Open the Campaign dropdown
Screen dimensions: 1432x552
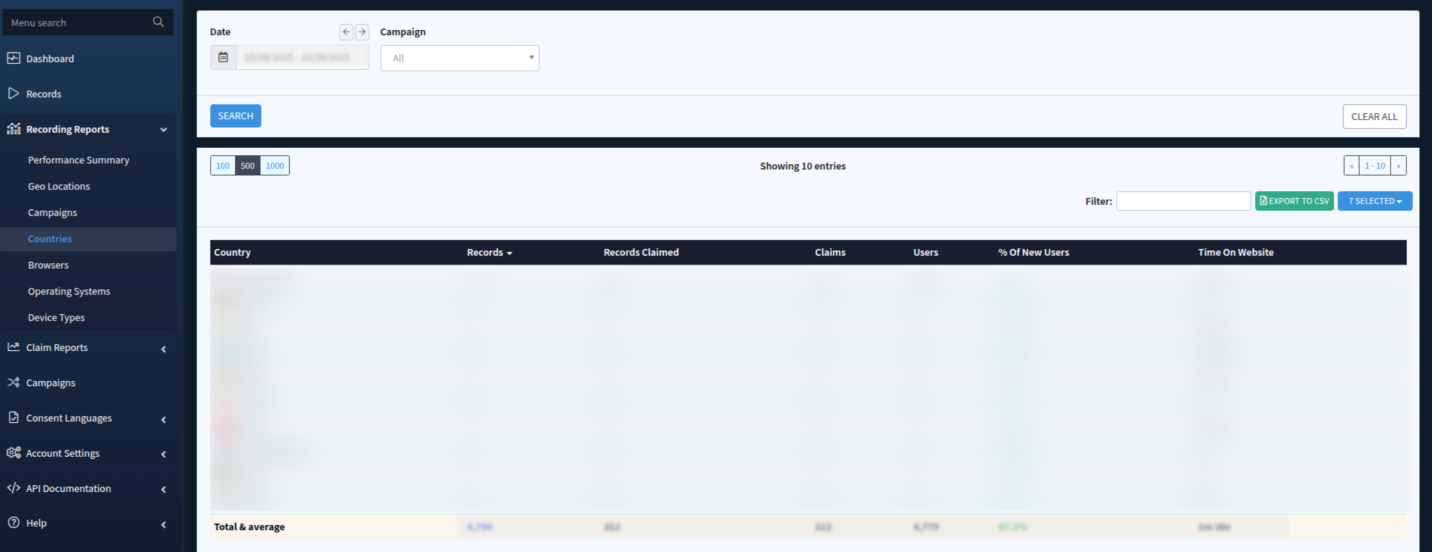(x=460, y=58)
